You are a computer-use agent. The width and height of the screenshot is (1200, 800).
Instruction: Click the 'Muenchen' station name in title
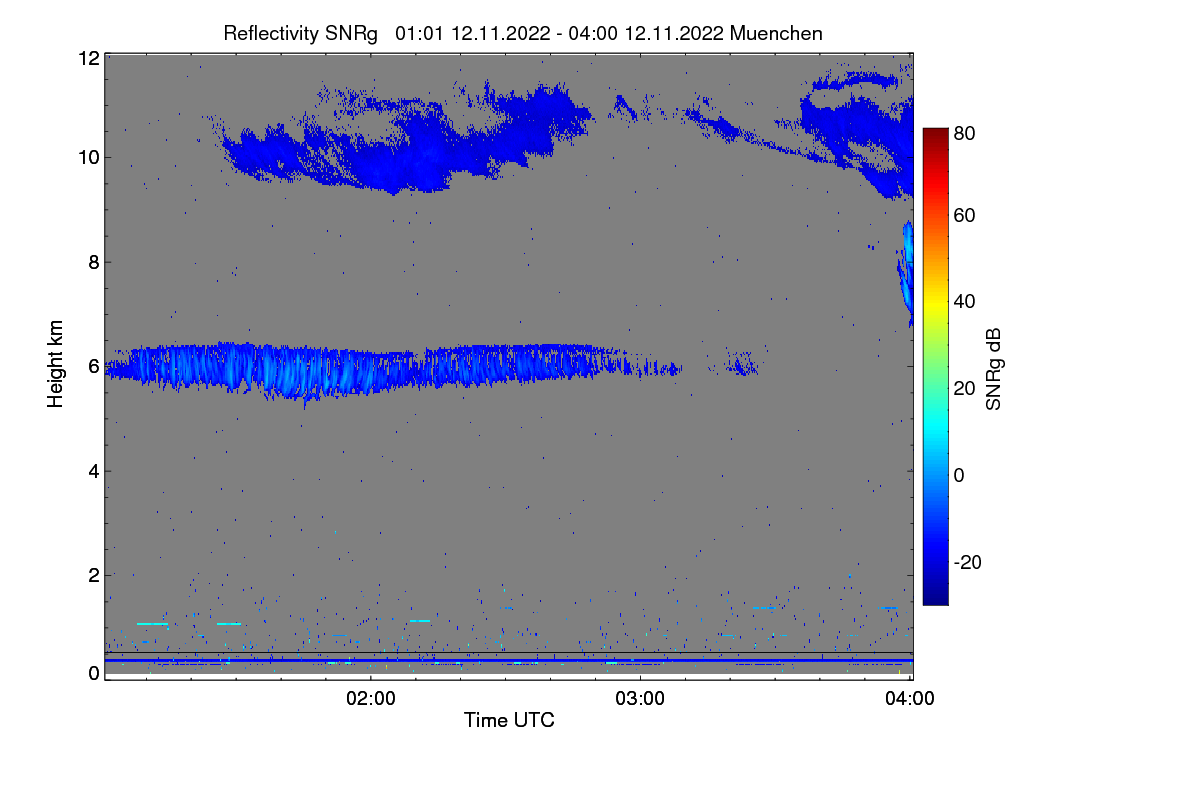(777, 33)
